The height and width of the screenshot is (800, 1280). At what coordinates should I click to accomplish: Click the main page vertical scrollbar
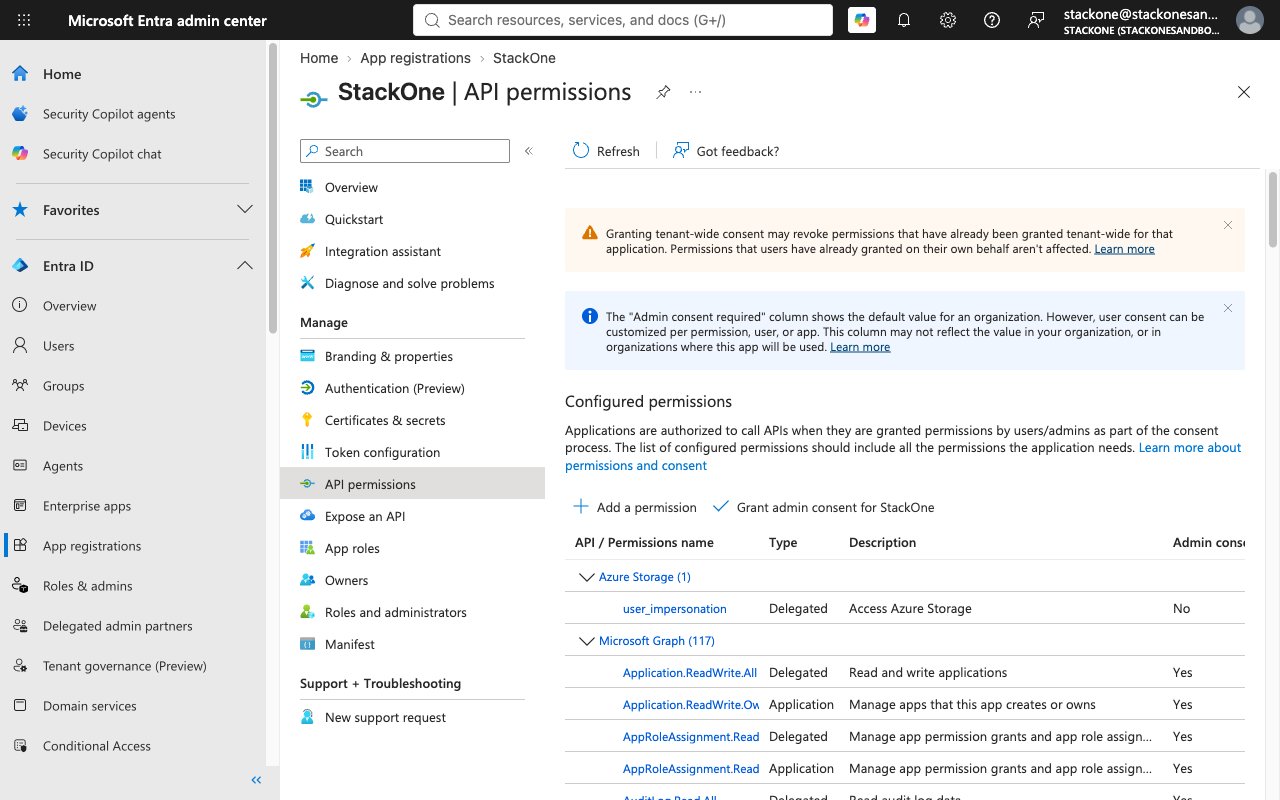1273,210
